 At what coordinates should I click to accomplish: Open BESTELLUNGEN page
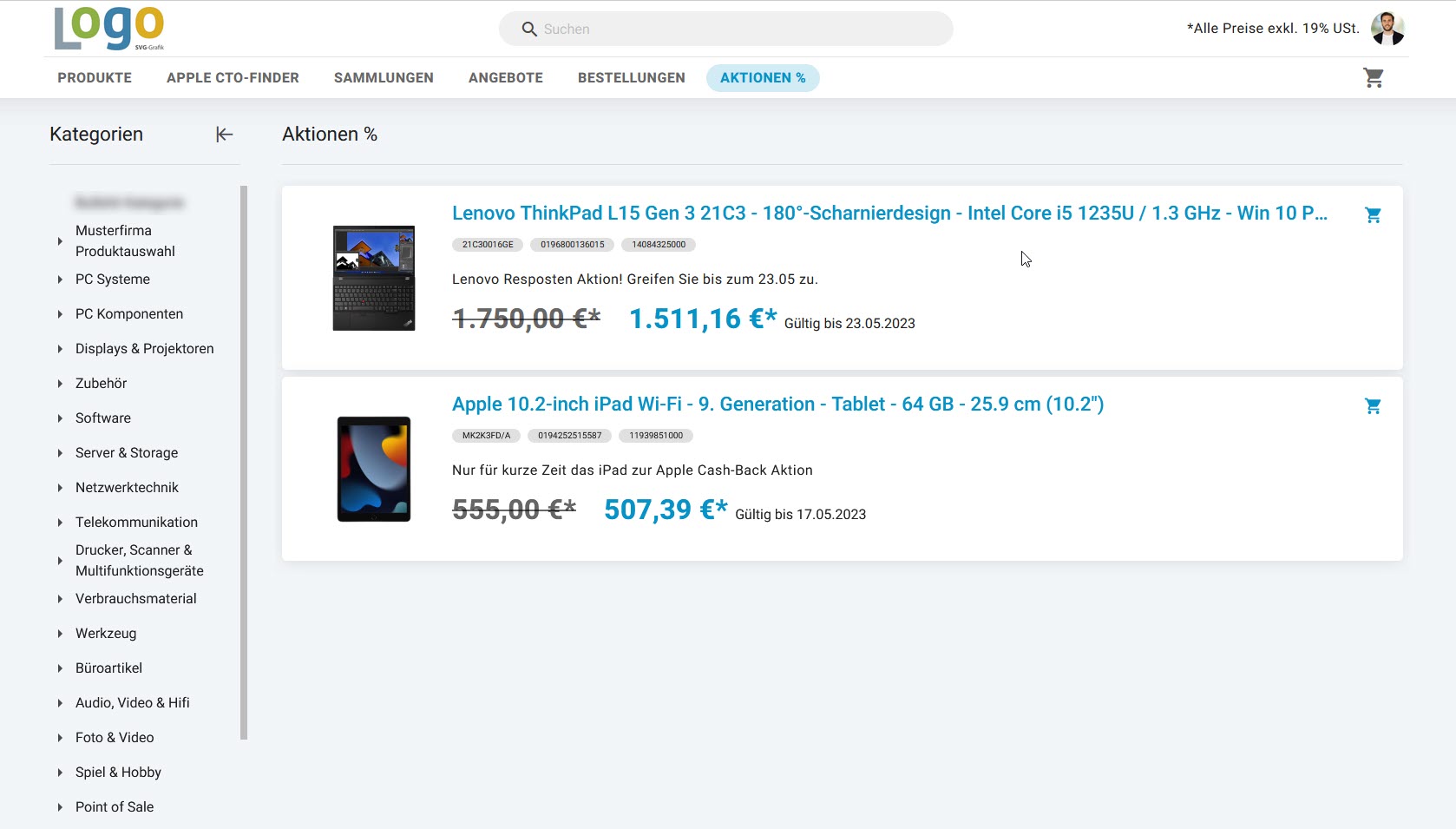click(x=632, y=78)
